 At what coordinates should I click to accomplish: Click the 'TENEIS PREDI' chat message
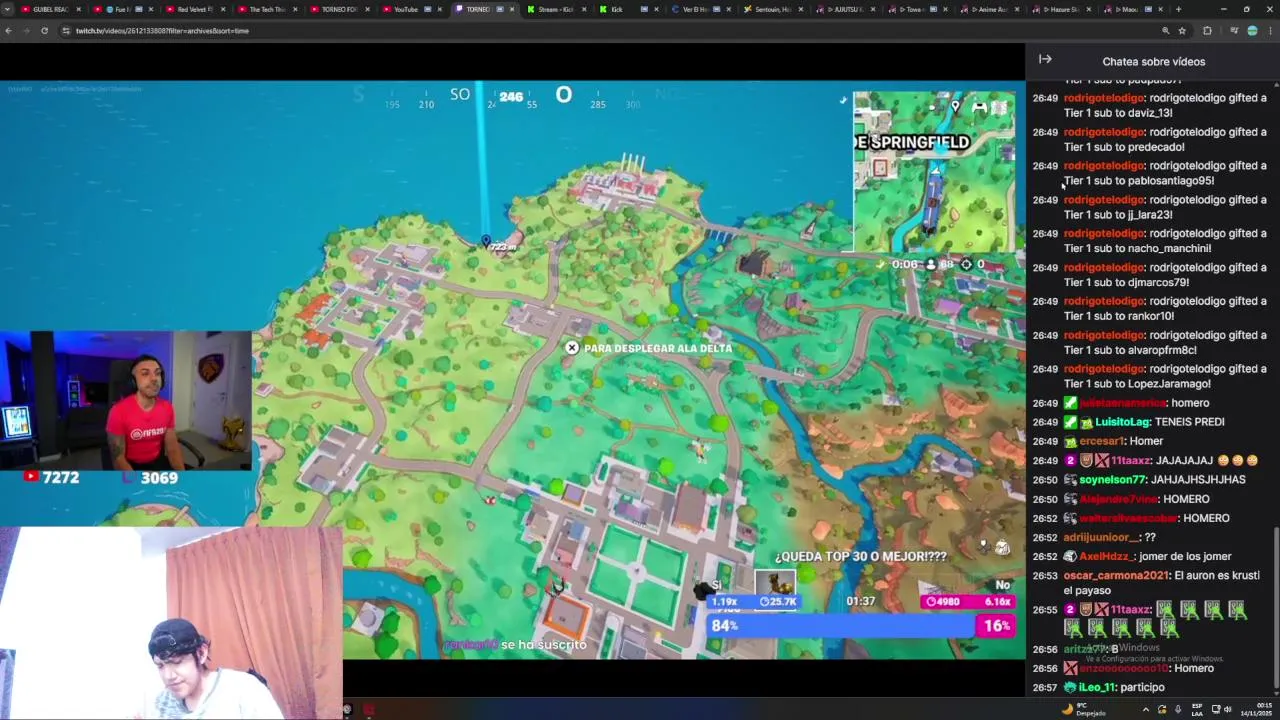[1190, 422]
